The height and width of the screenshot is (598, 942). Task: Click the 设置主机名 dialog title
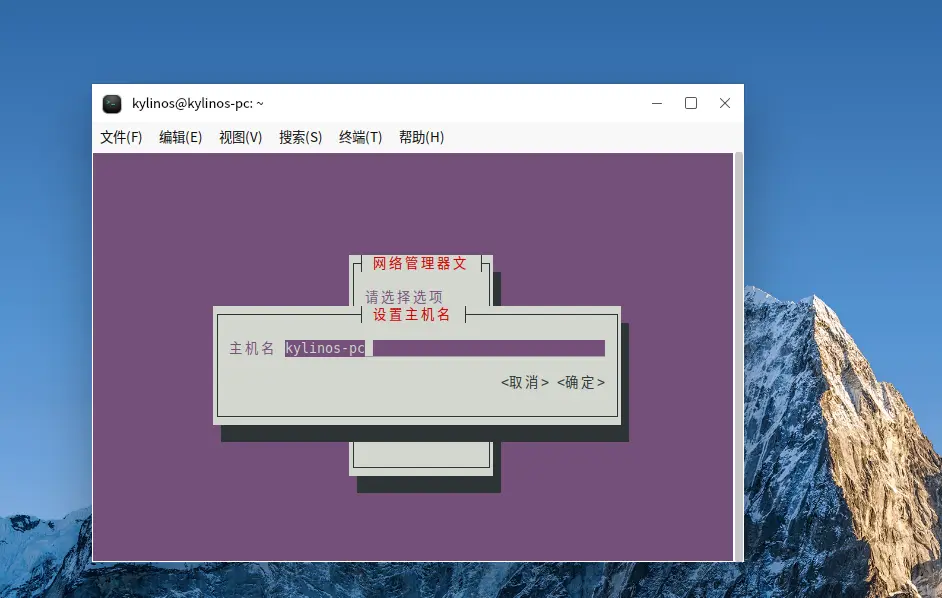click(412, 314)
